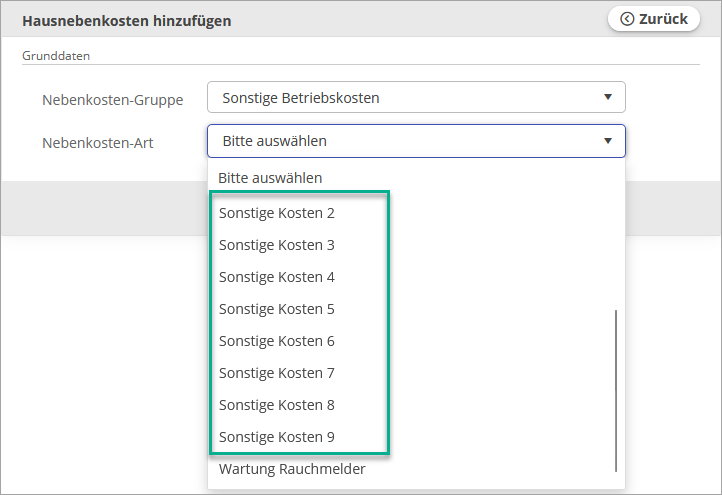Viewport: 722px width, 495px height.
Task: Select the 'Bitte auswählen' list option
Action: point(270,178)
